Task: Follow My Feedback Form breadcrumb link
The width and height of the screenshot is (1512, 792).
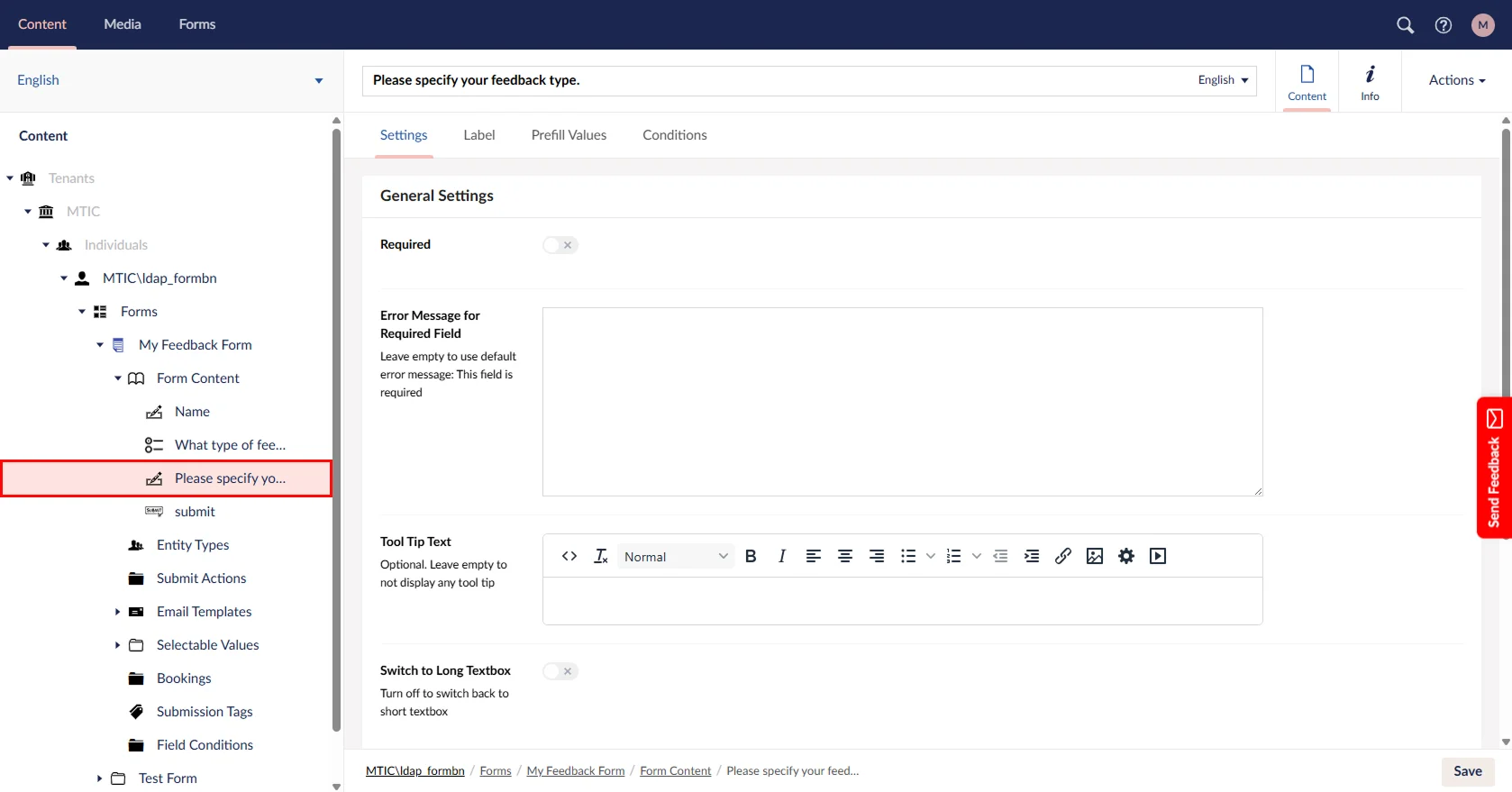Action: (575, 771)
